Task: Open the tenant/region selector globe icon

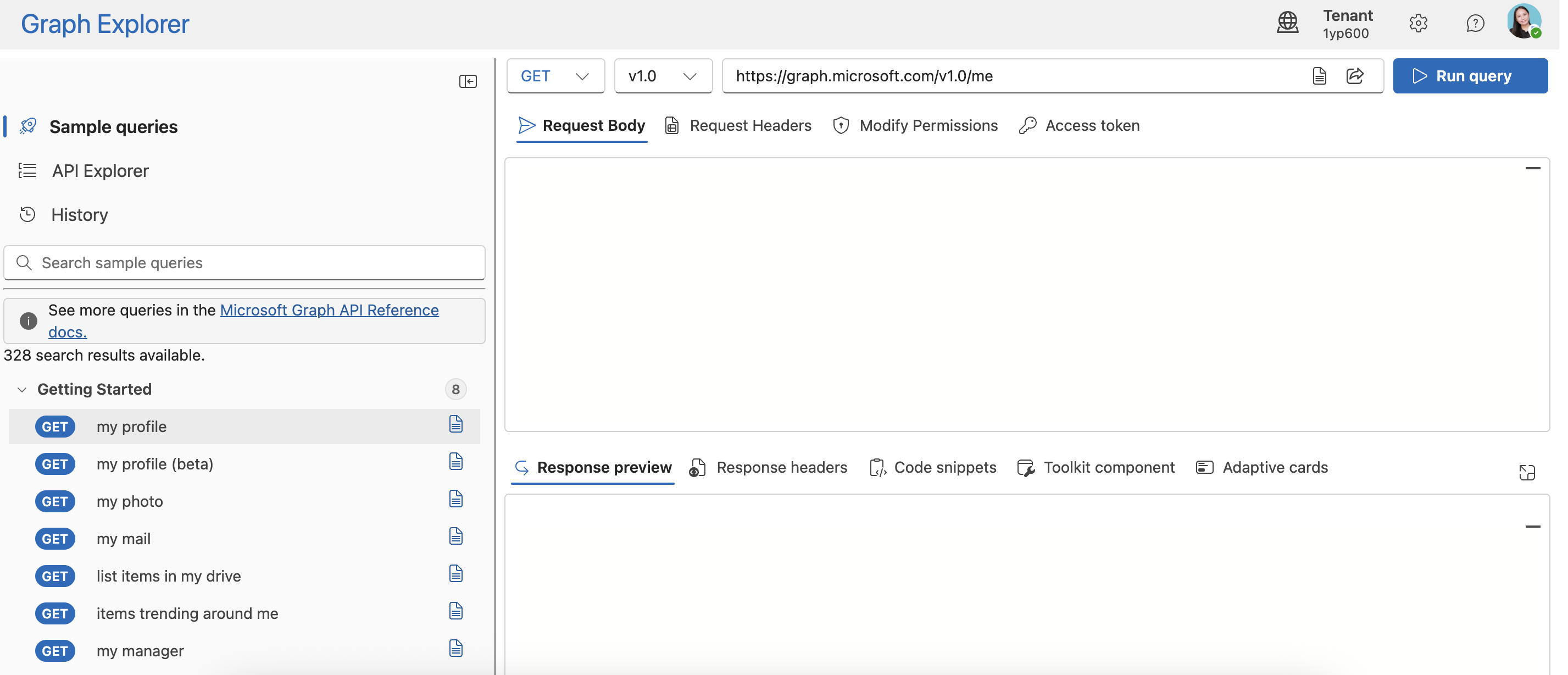Action: point(1288,23)
